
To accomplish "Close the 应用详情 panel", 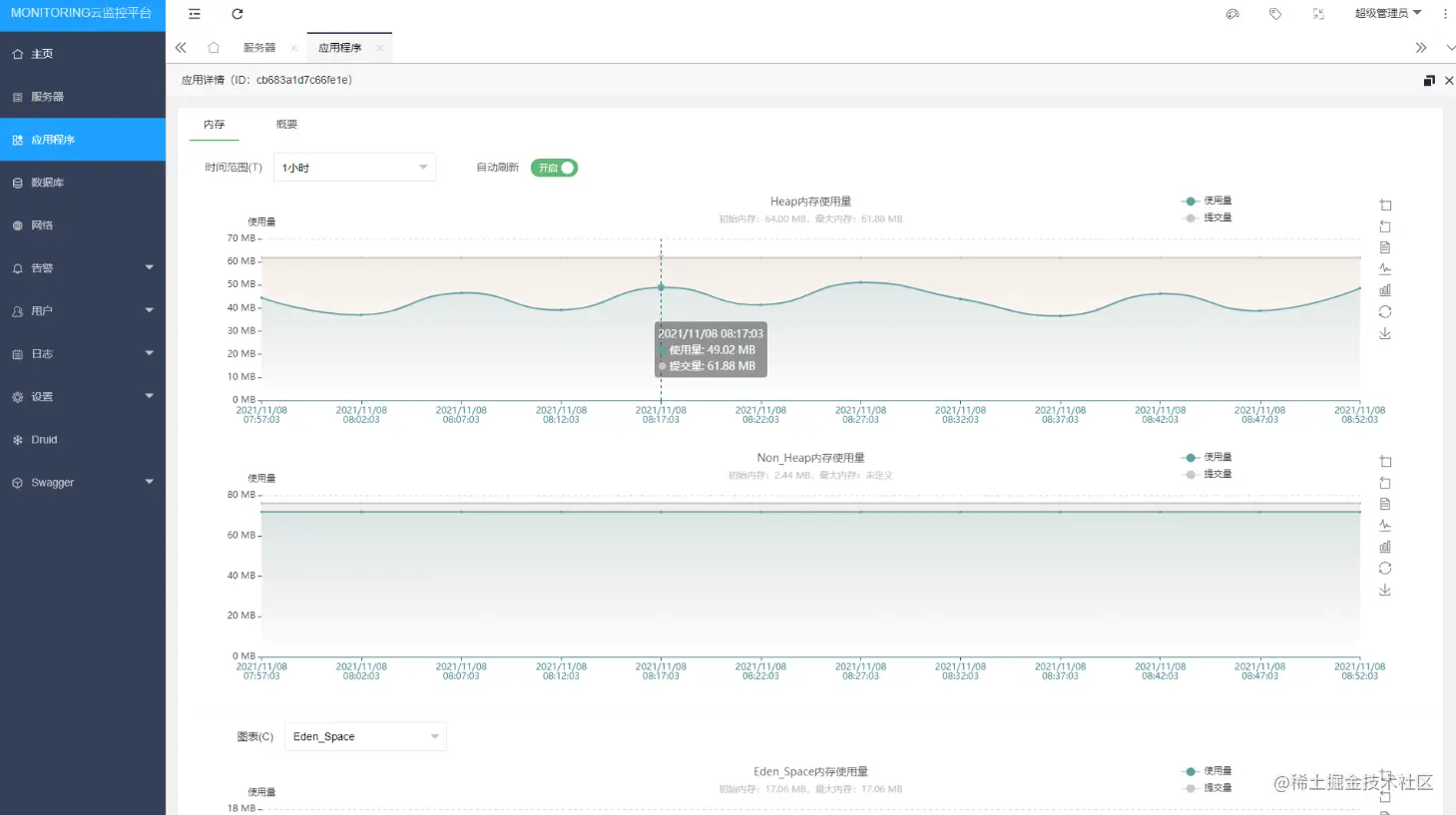I will 1449,81.
